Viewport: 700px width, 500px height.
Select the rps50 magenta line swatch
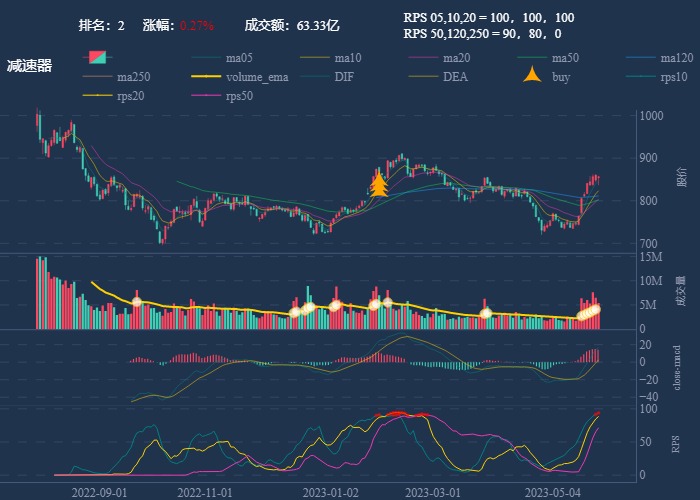coord(206,96)
